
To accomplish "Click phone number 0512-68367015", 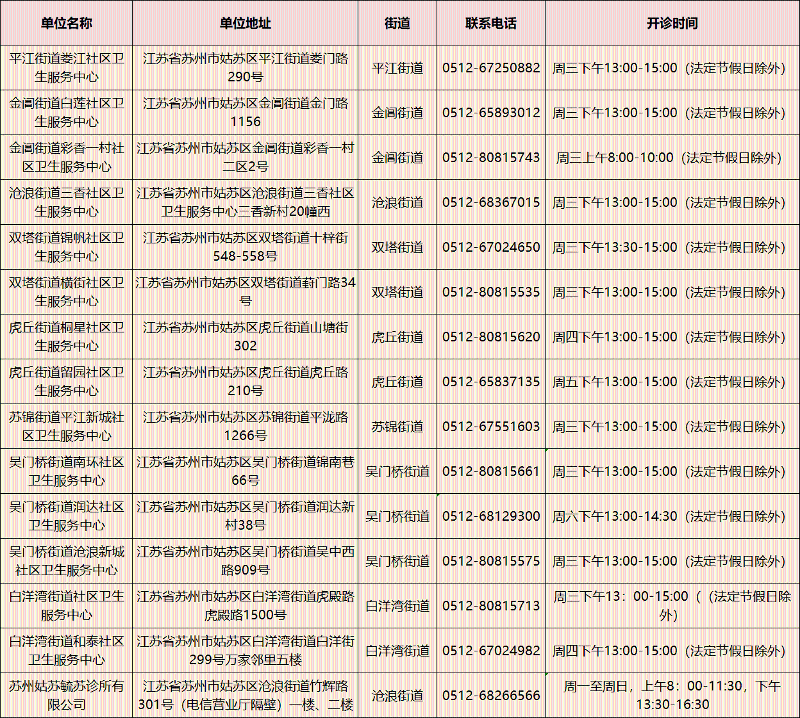I will tap(491, 203).
